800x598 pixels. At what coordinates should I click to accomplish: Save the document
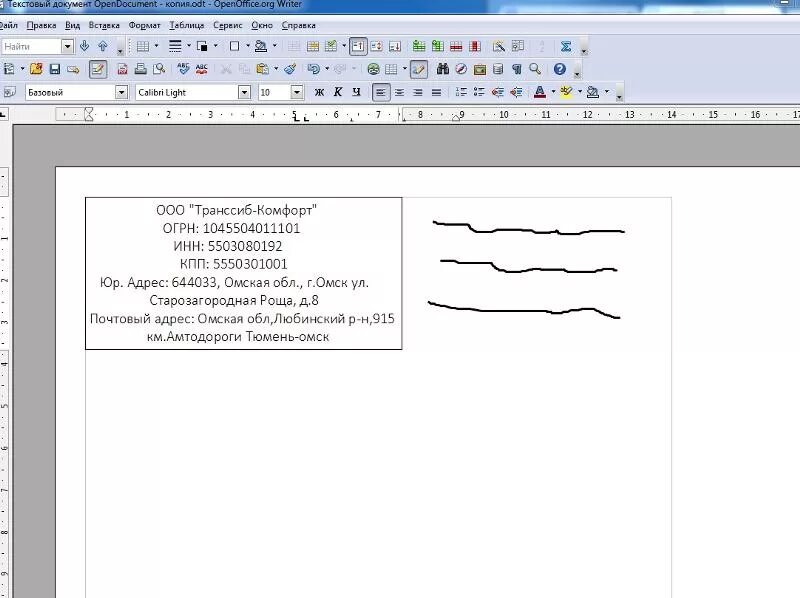[55, 69]
